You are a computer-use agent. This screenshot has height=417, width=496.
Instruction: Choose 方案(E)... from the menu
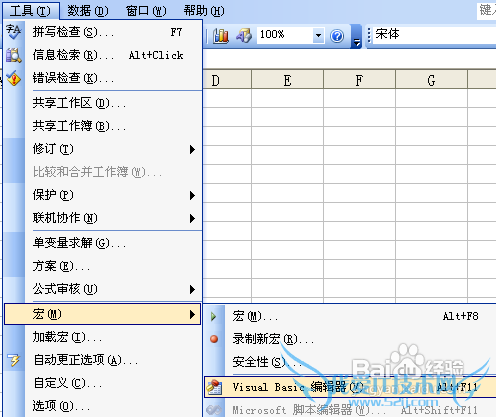(x=103, y=266)
